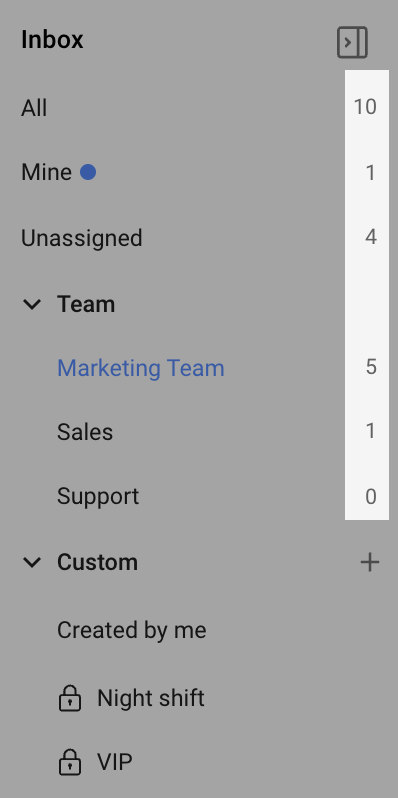Collapse the Custom section chevron
This screenshot has width=398, height=798.
point(33,562)
